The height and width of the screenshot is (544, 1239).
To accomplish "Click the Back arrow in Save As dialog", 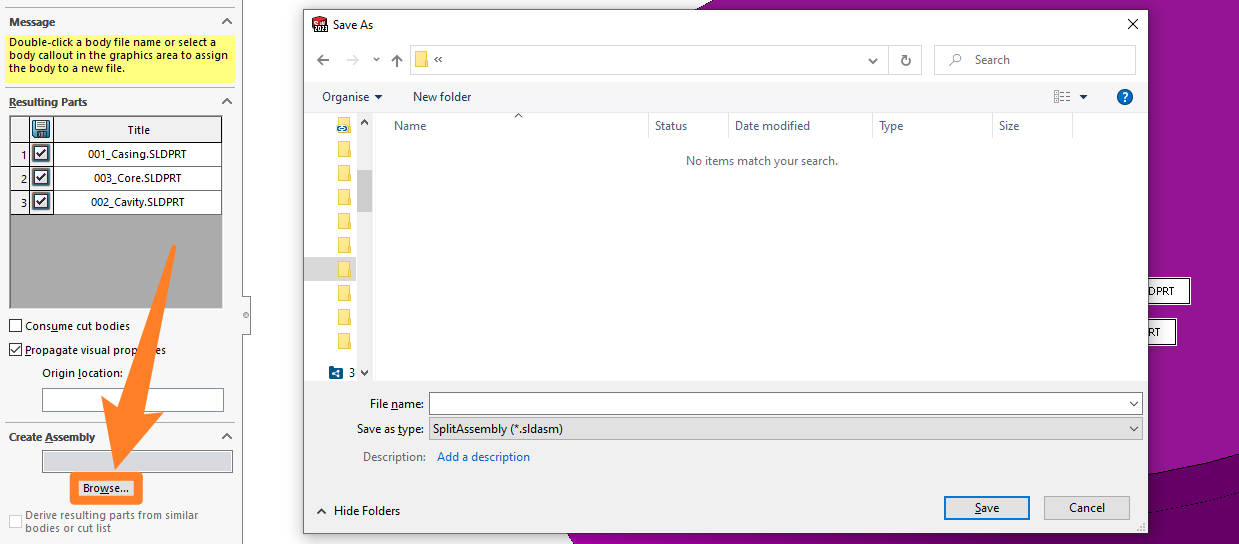I will pyautogui.click(x=323, y=60).
